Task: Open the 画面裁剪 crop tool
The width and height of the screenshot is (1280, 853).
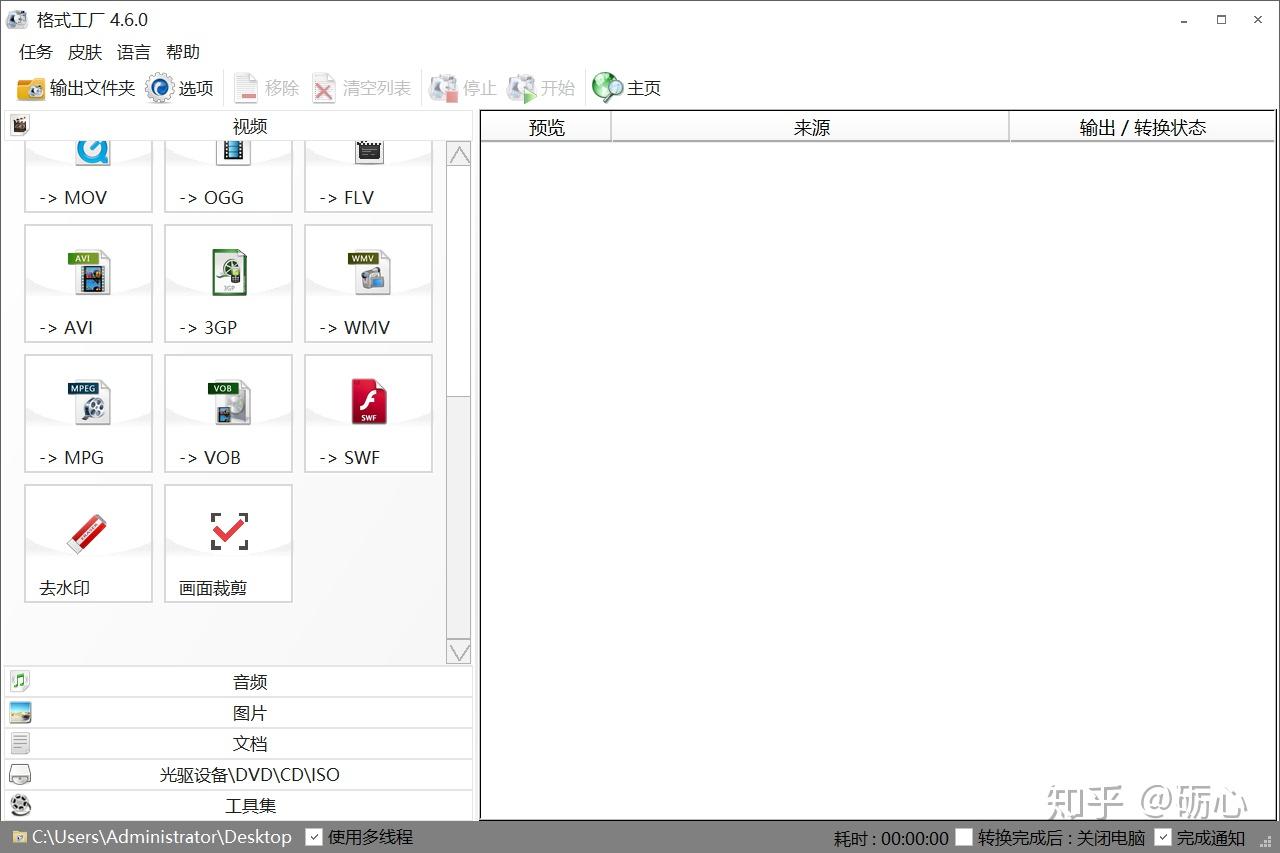Action: point(228,543)
